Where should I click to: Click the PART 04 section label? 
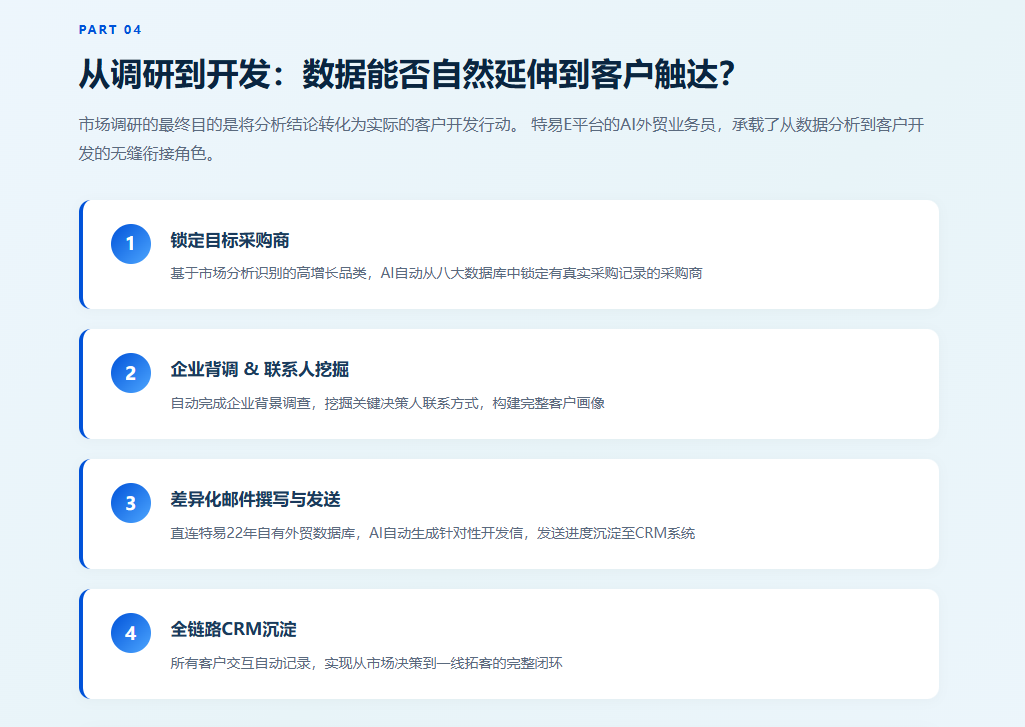[x=110, y=29]
